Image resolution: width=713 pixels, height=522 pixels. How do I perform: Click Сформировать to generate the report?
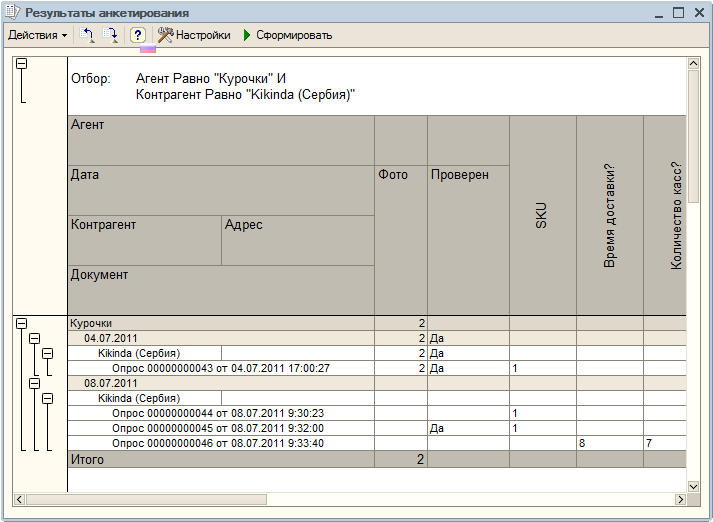pos(288,35)
